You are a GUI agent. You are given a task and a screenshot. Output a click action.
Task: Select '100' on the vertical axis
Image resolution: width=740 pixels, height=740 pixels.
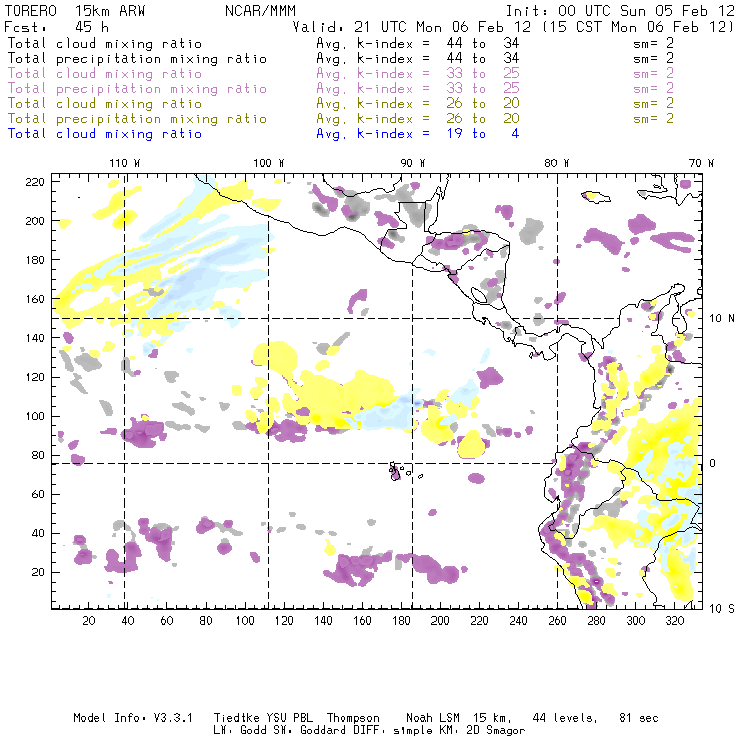(35, 416)
